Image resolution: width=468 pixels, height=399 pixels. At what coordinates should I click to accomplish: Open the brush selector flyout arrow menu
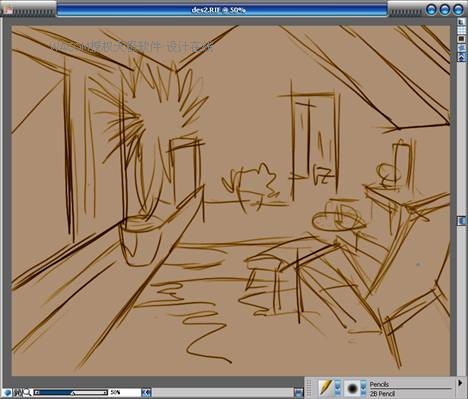pos(460,383)
